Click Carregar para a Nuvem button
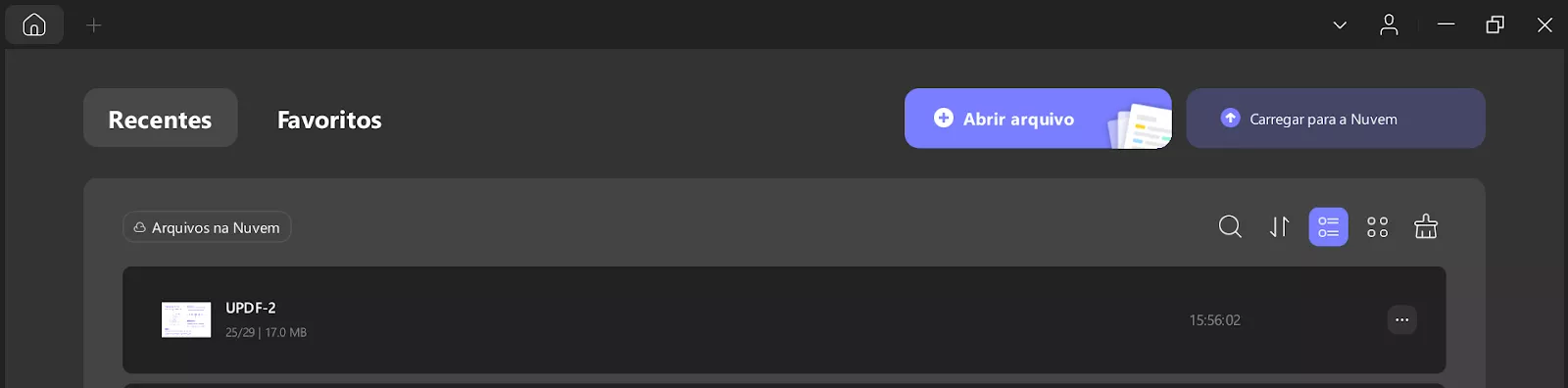 click(x=1336, y=119)
